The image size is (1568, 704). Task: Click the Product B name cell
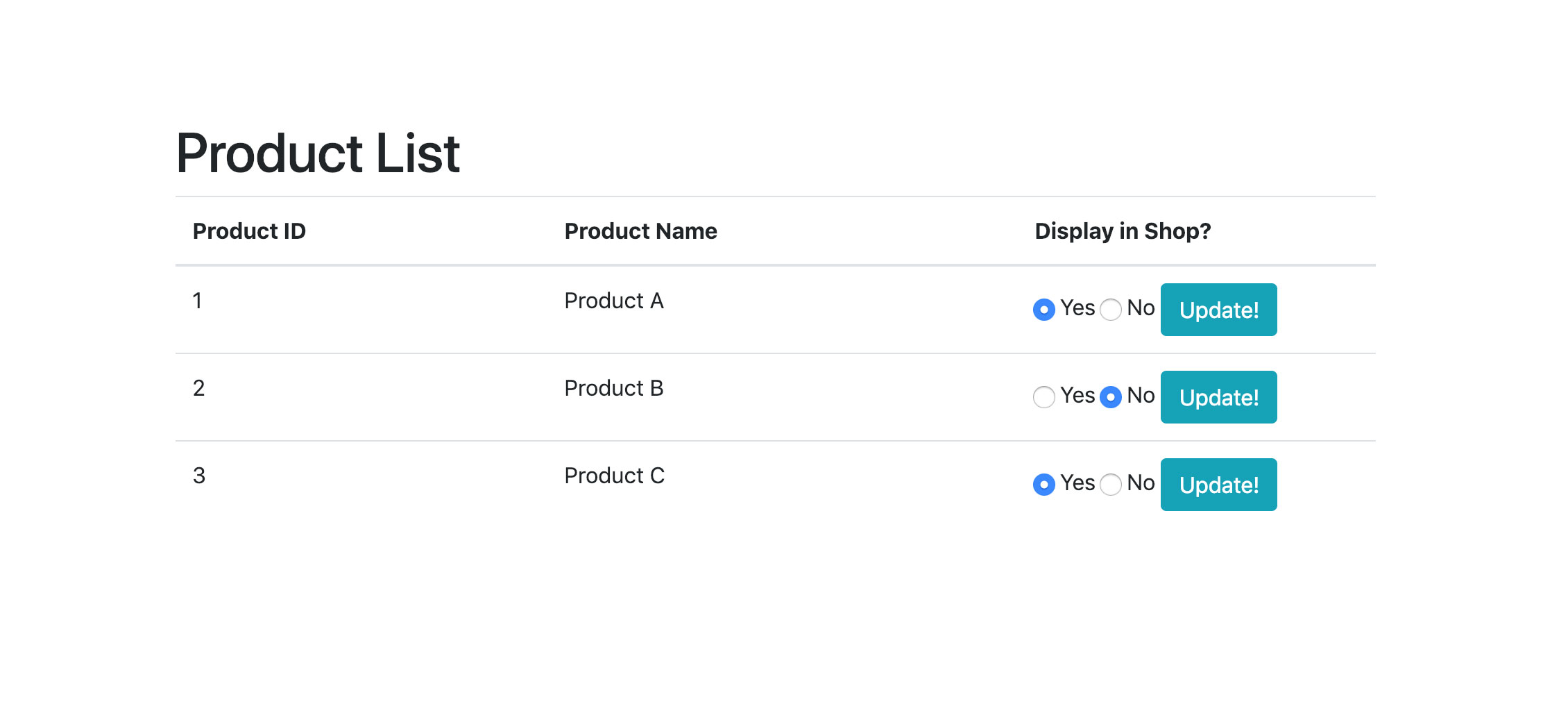click(x=613, y=388)
